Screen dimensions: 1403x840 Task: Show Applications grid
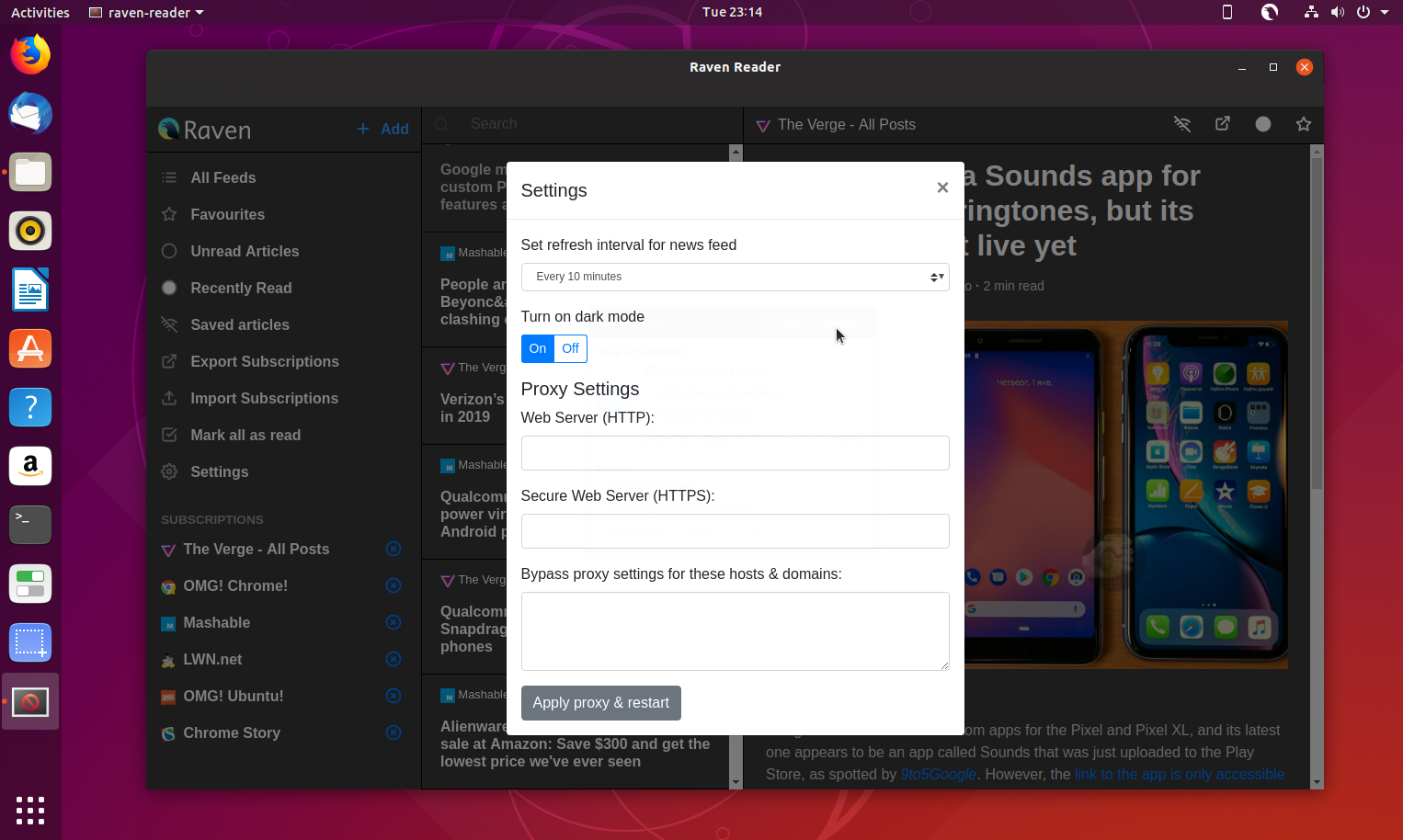[x=30, y=810]
